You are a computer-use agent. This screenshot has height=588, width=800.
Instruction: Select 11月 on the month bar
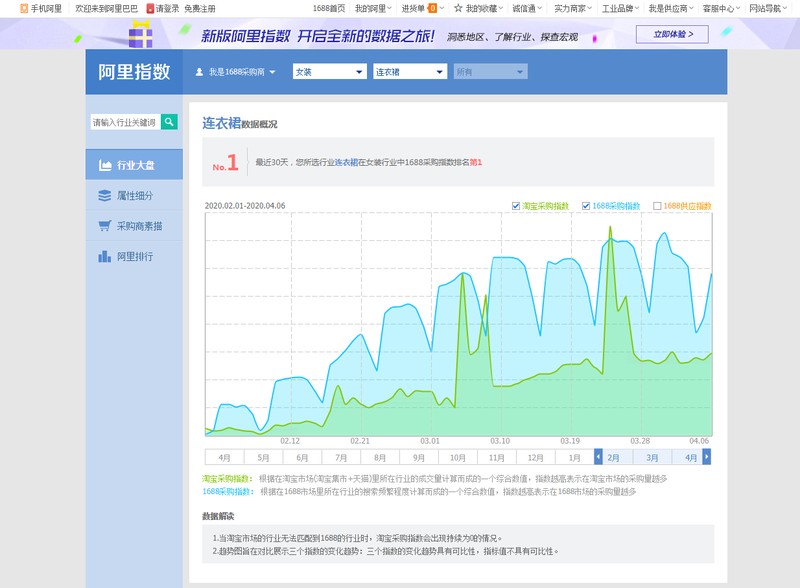(496, 457)
